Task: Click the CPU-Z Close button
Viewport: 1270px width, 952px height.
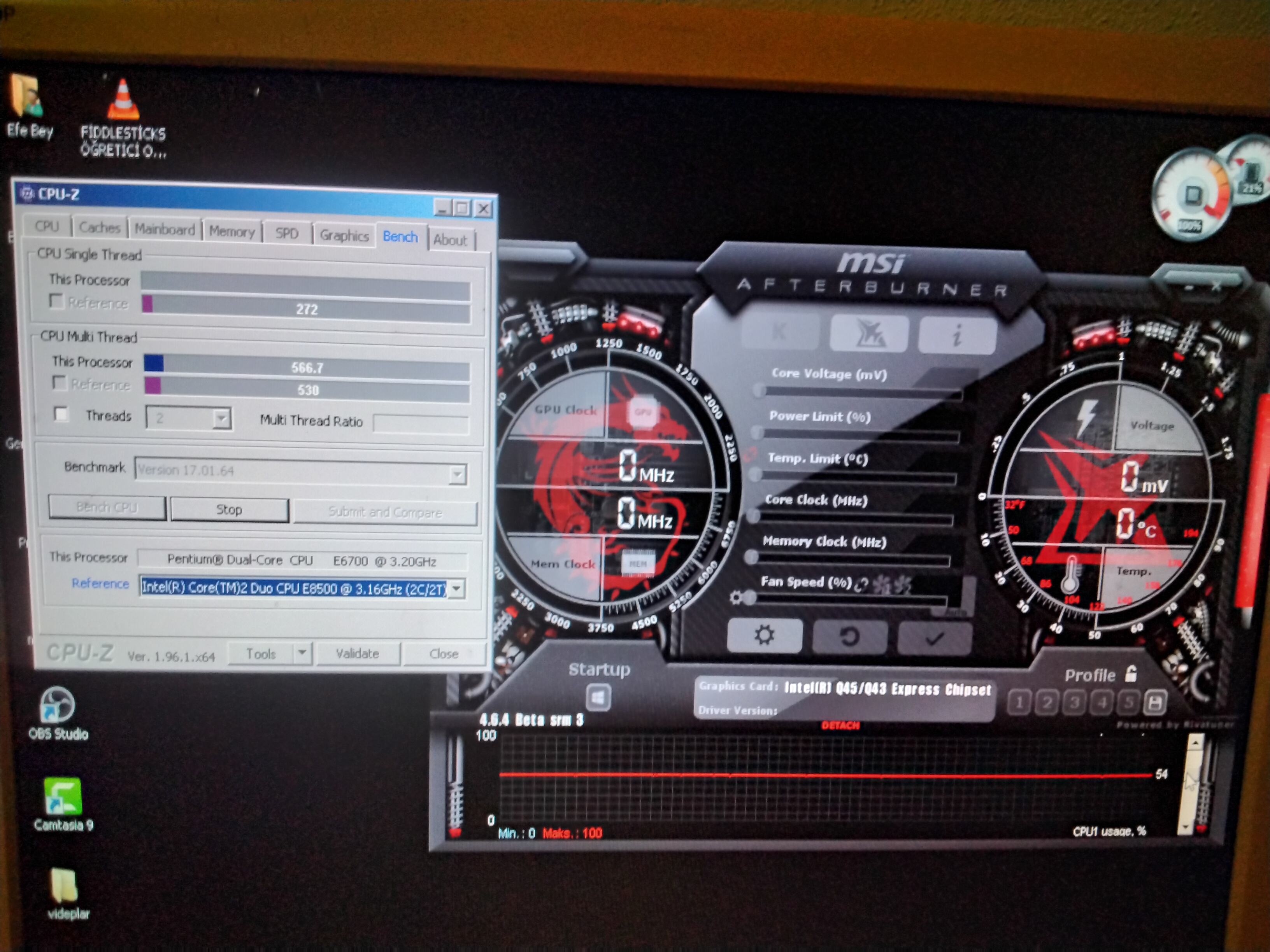Action: 444,654
